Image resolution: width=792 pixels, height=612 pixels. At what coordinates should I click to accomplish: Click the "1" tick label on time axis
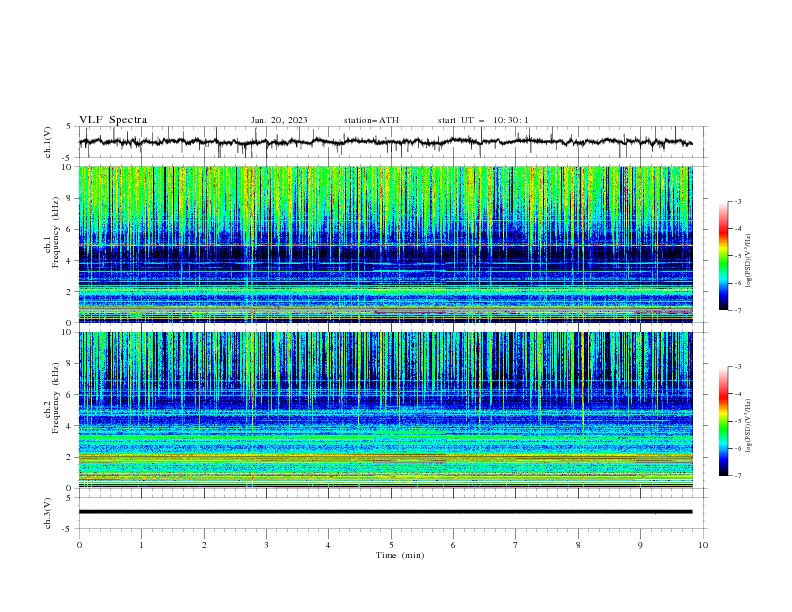(x=141, y=545)
